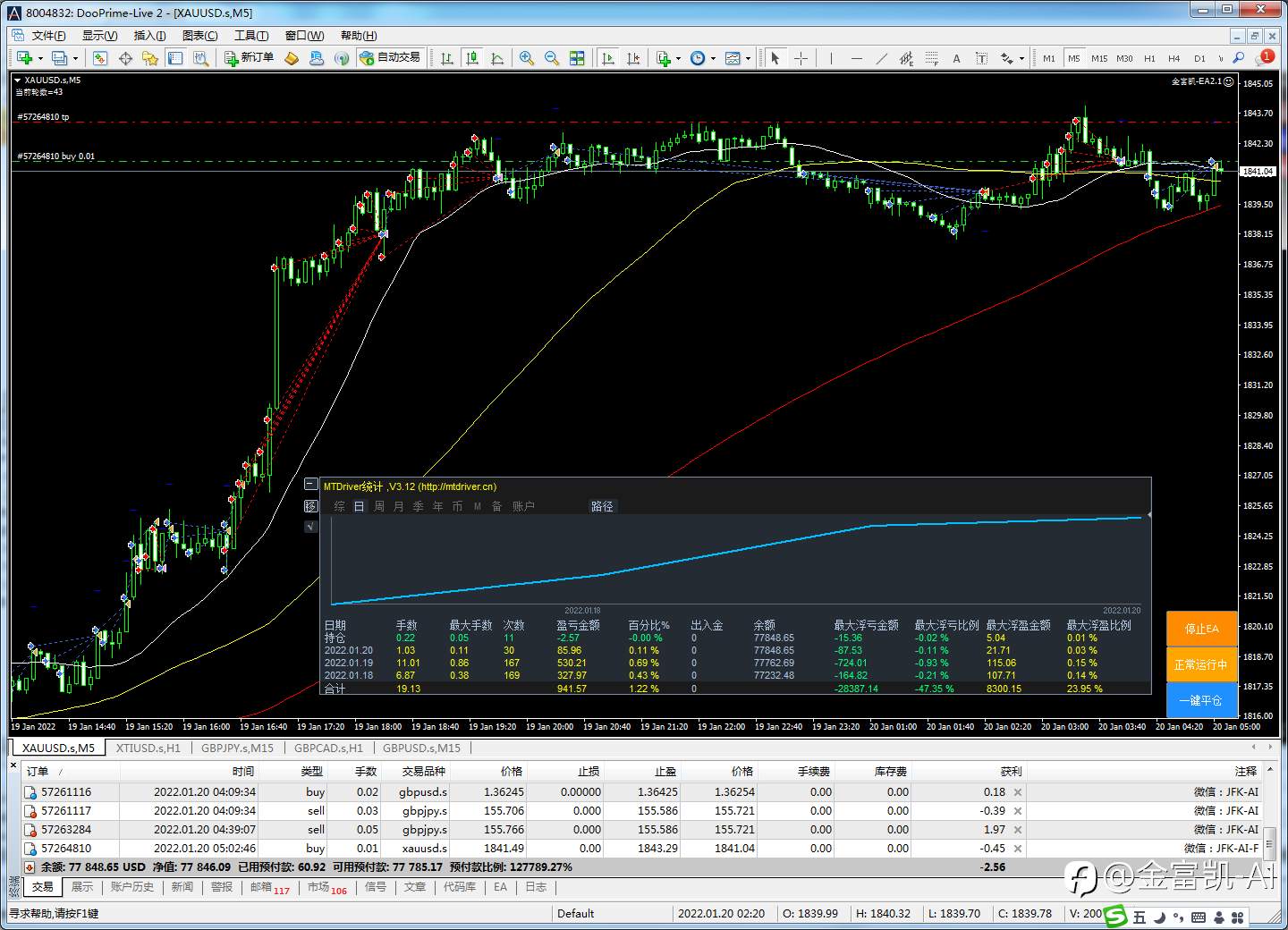Click the 路径 button in MTDriver panel
Image resolution: width=1288 pixels, height=930 pixels.
point(602,506)
